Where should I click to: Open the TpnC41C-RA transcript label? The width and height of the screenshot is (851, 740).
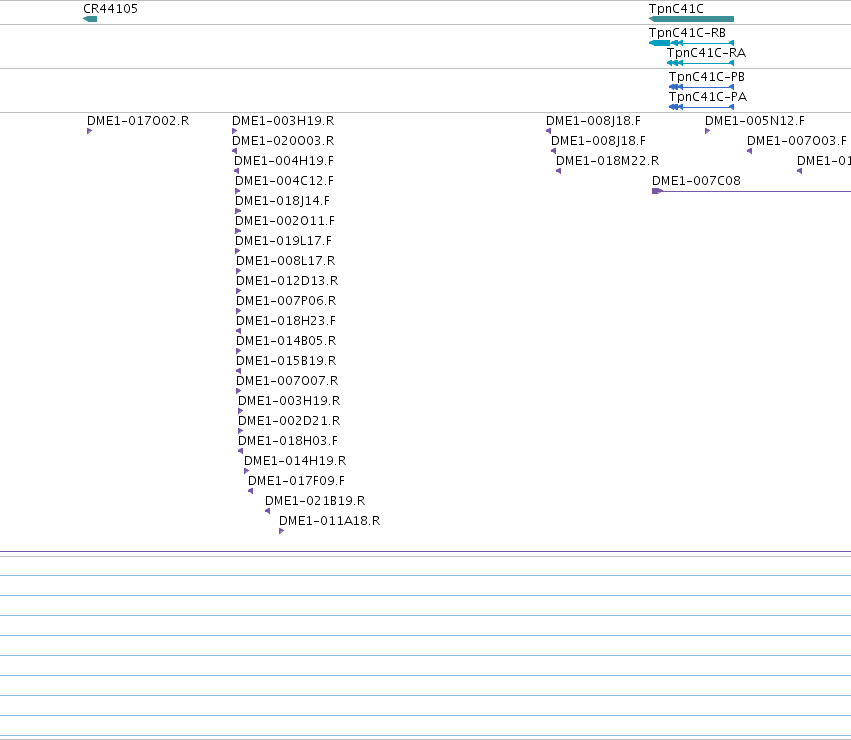pyautogui.click(x=706, y=53)
